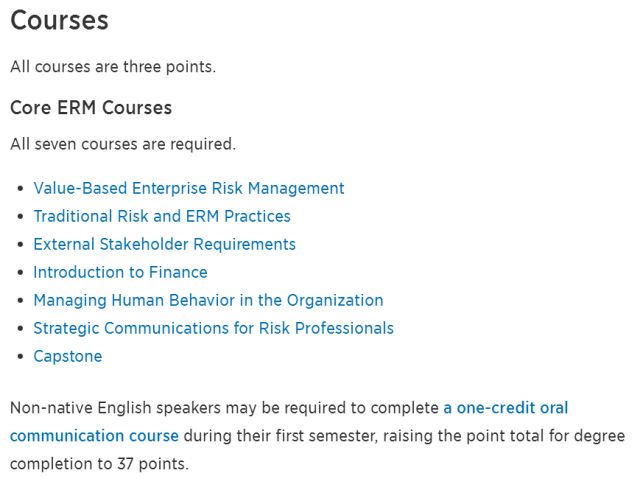The image size is (640, 487).
Task: Open Value-Based Enterprise Risk Management course link
Action: pos(189,189)
